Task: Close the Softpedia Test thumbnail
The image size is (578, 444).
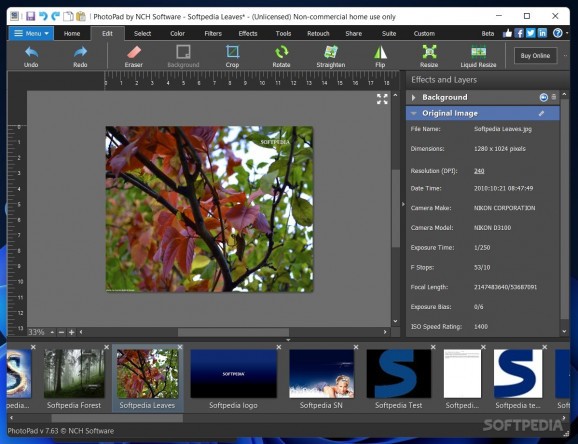Action: click(x=433, y=347)
